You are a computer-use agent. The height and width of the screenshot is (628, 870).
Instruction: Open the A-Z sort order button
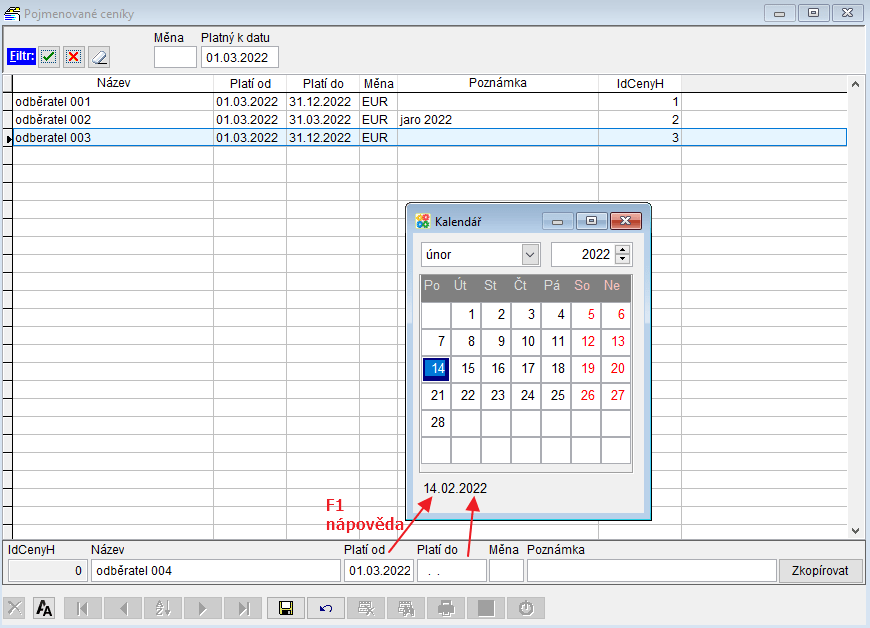click(163, 608)
